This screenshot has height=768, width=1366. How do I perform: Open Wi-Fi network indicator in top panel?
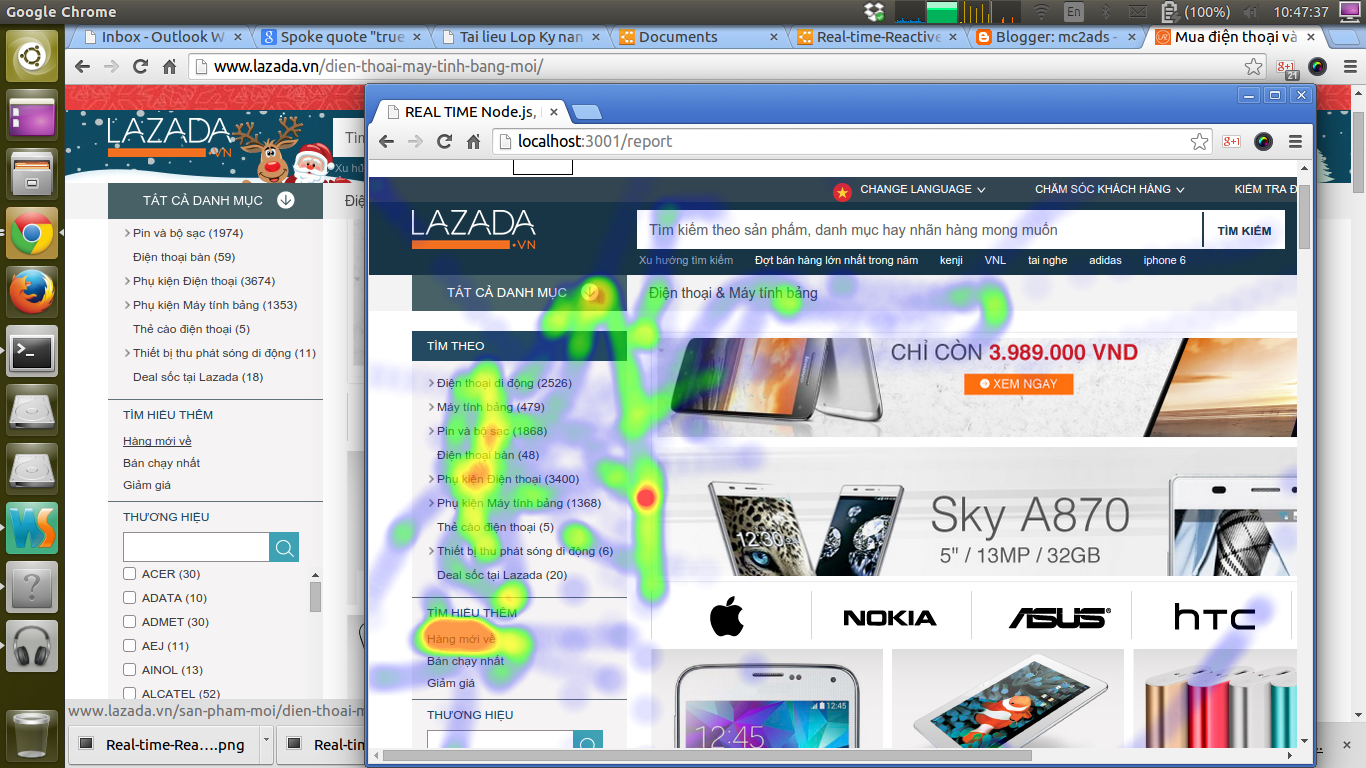[x=1042, y=12]
